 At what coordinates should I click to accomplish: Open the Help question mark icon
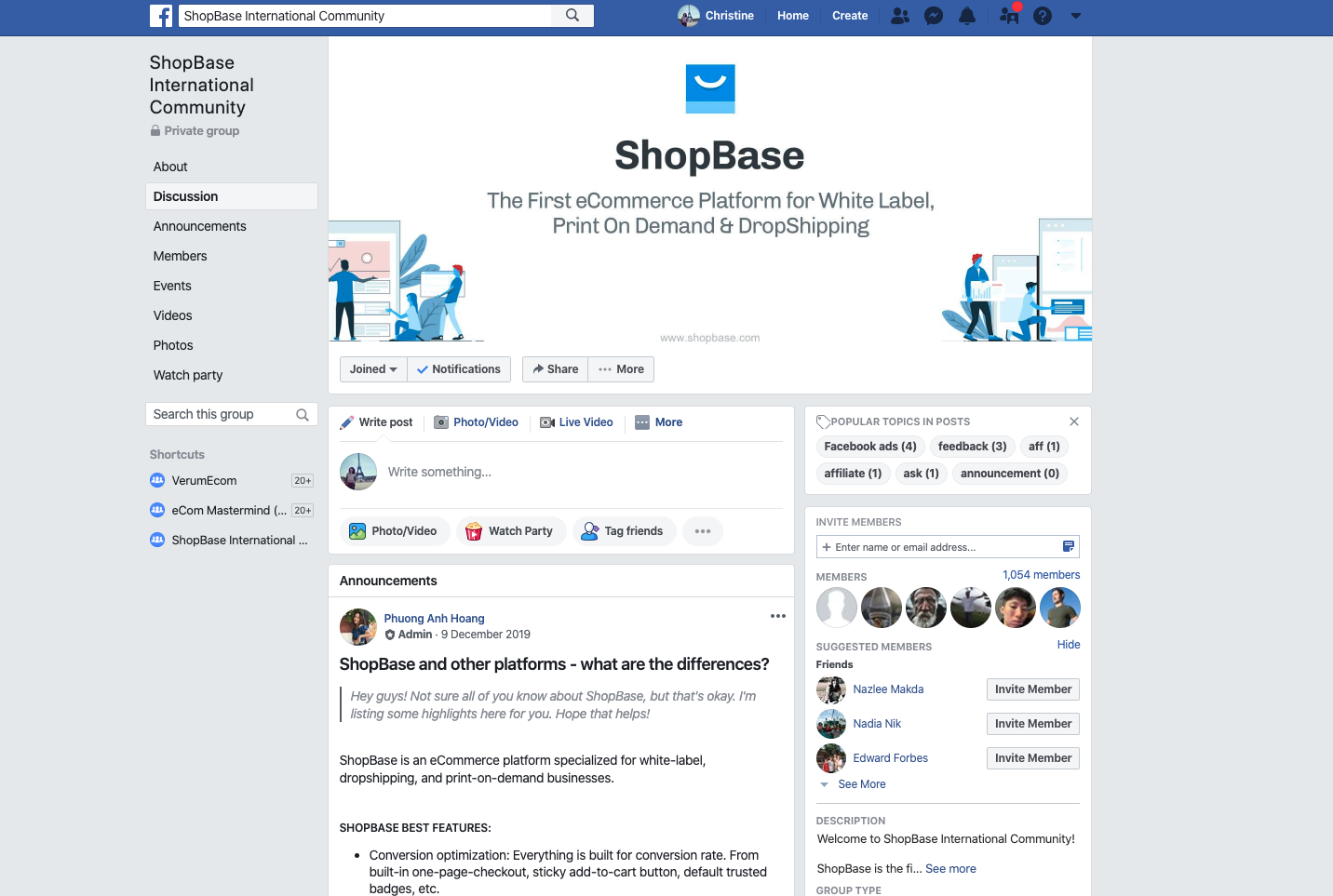(1043, 16)
